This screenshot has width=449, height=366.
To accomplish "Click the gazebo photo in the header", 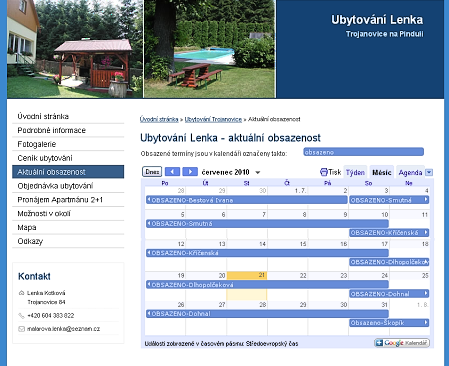I will point(75,49).
